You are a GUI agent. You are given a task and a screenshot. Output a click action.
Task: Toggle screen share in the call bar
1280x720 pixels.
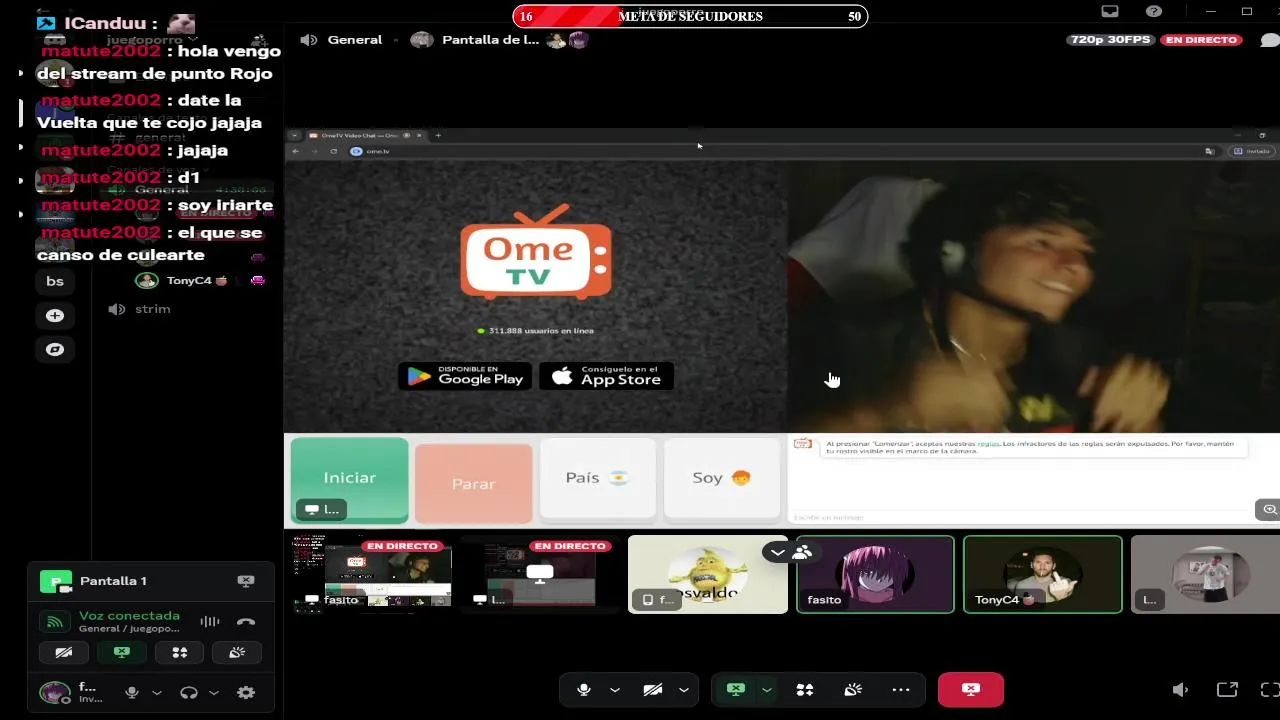[736, 690]
